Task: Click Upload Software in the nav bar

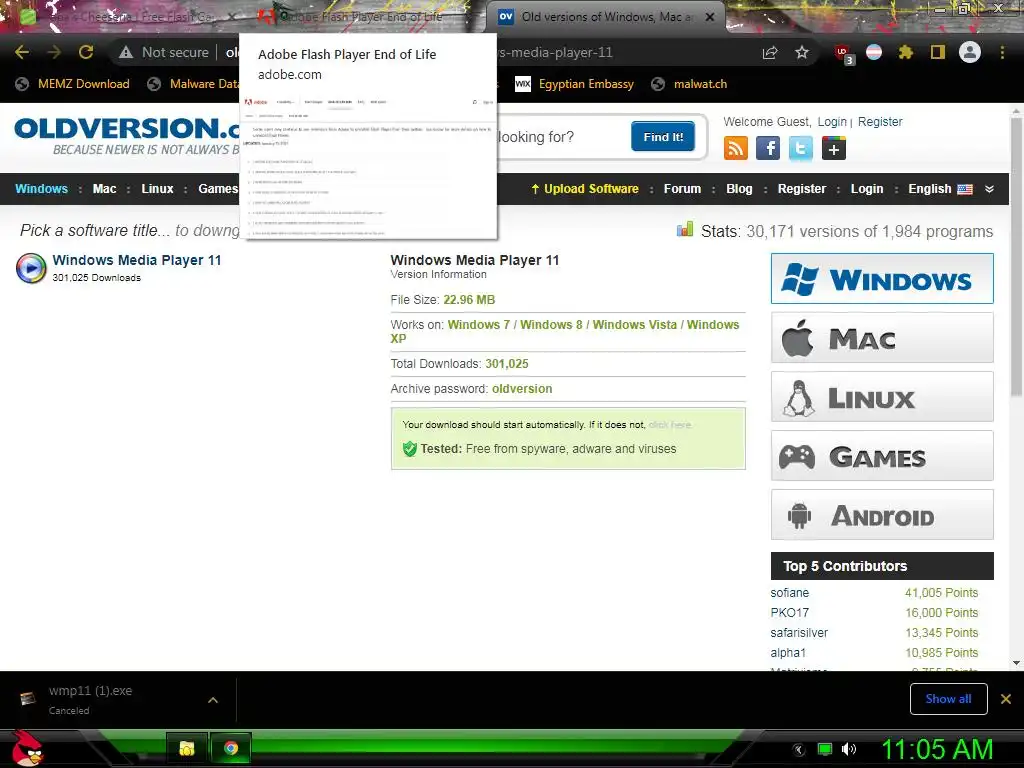Action: (x=584, y=189)
